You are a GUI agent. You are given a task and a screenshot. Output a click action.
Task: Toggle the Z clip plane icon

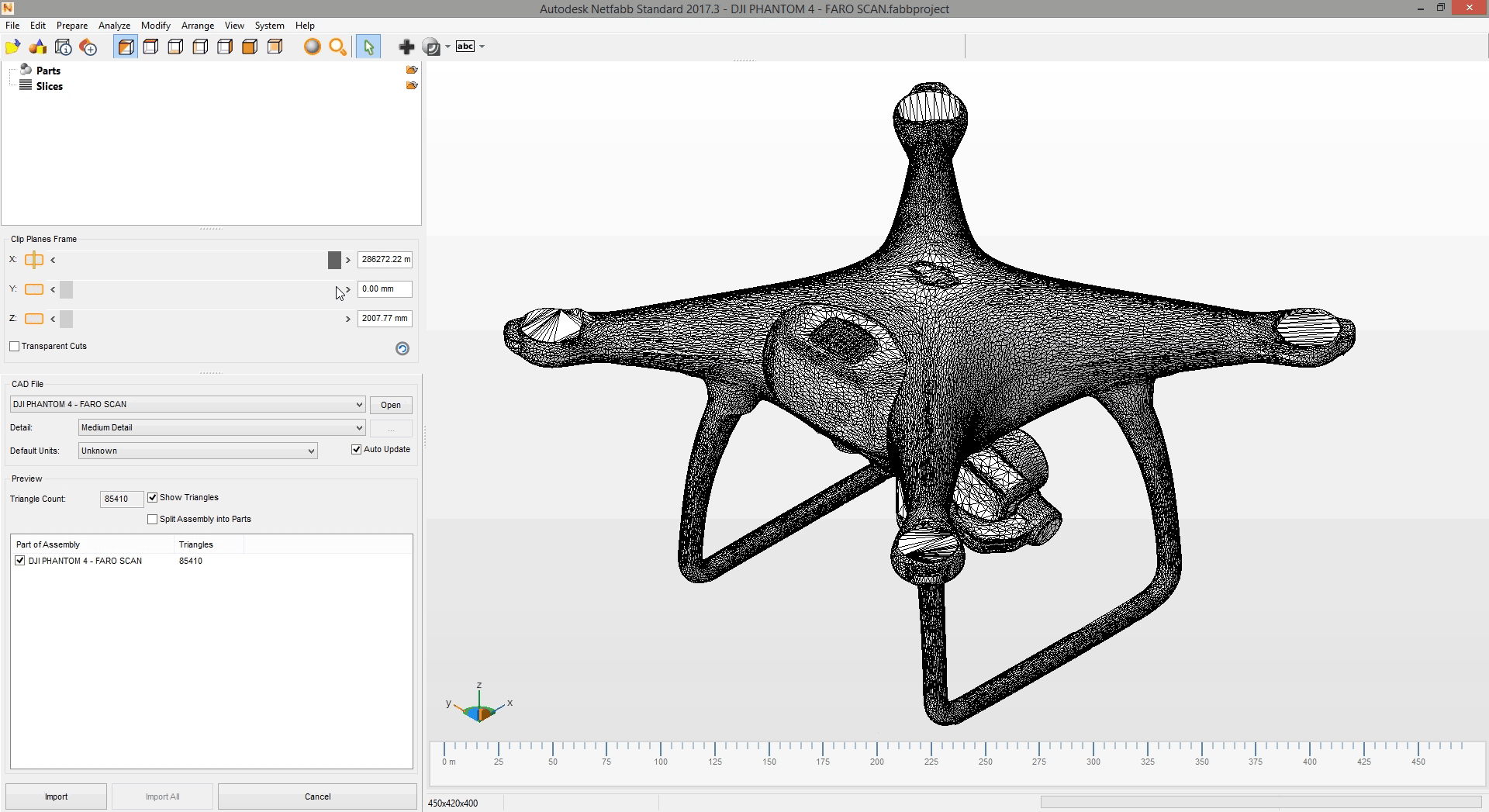tap(34, 319)
